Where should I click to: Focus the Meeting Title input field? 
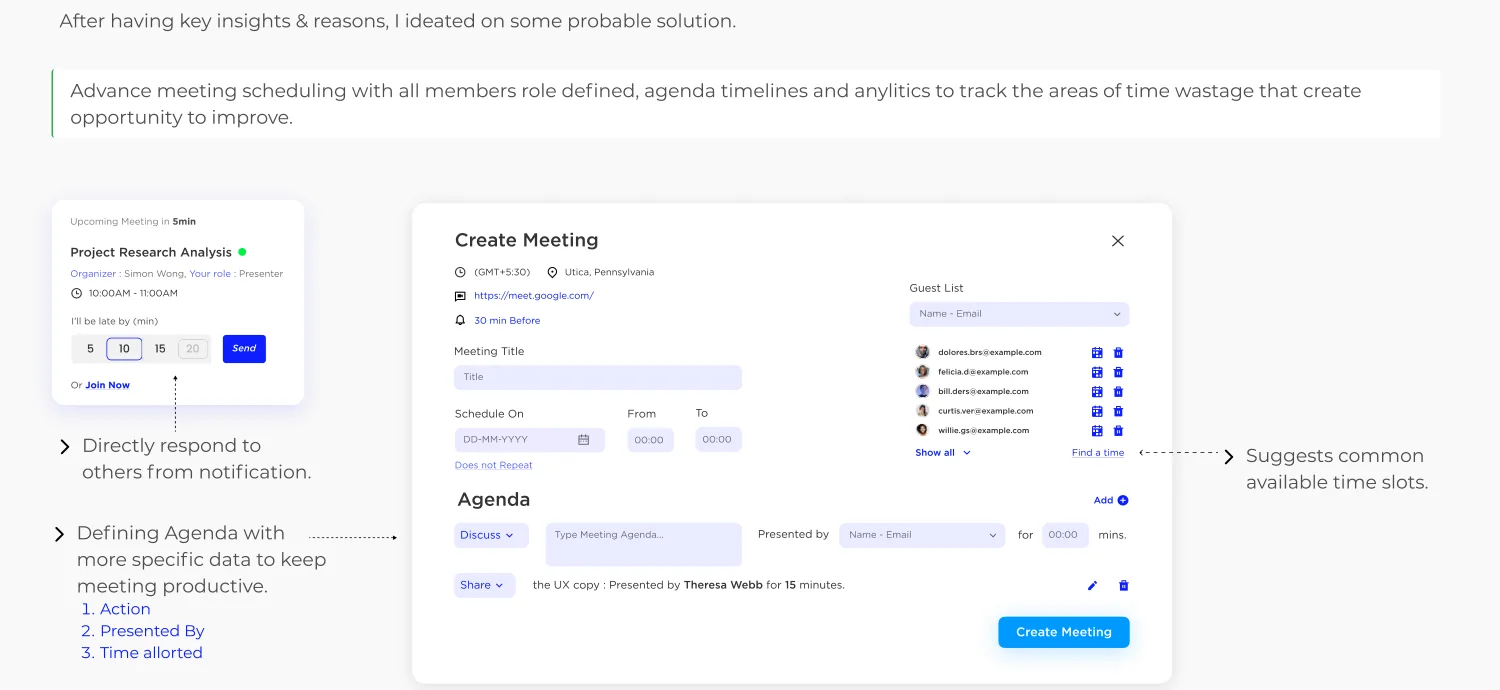click(x=598, y=377)
